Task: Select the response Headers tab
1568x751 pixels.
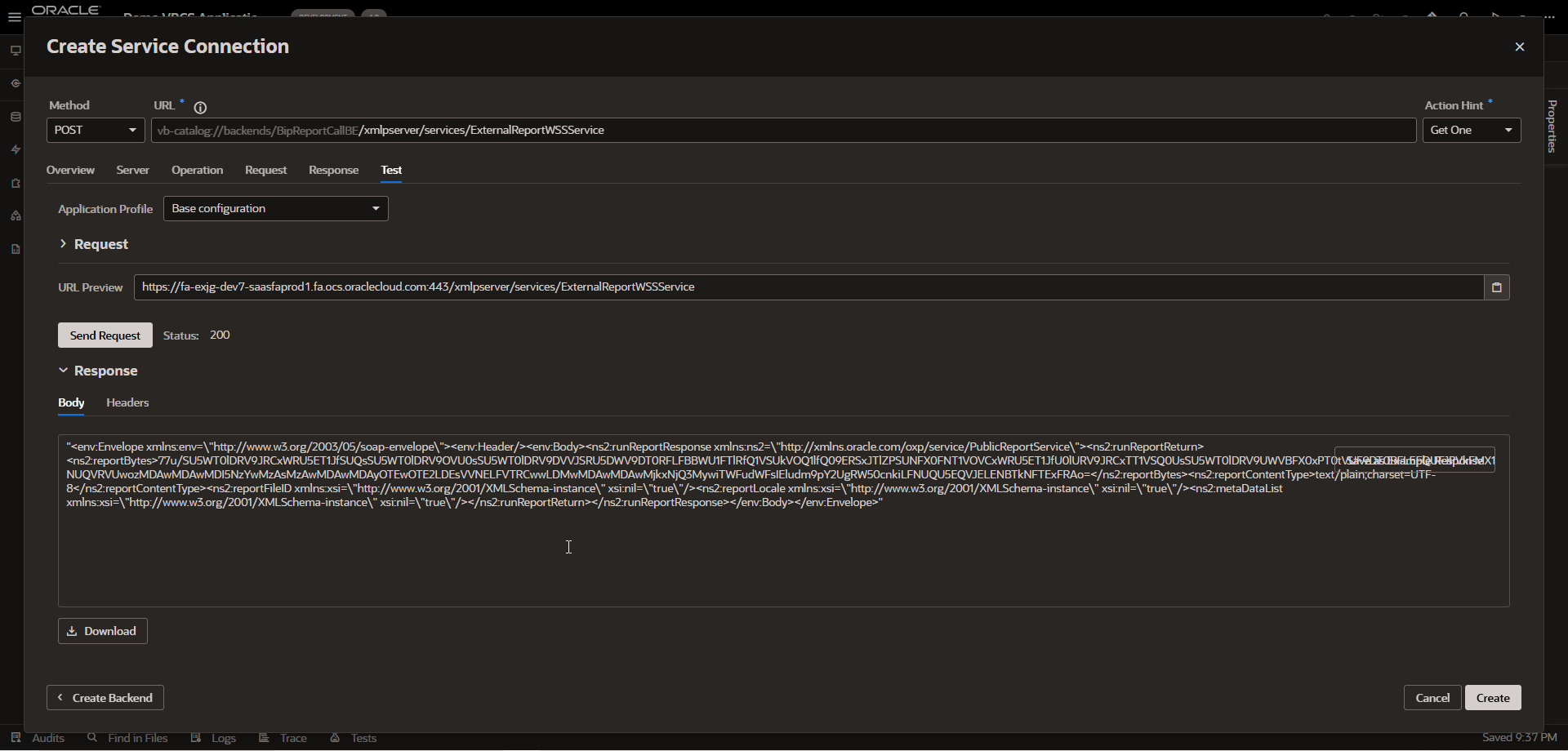Action: click(127, 402)
